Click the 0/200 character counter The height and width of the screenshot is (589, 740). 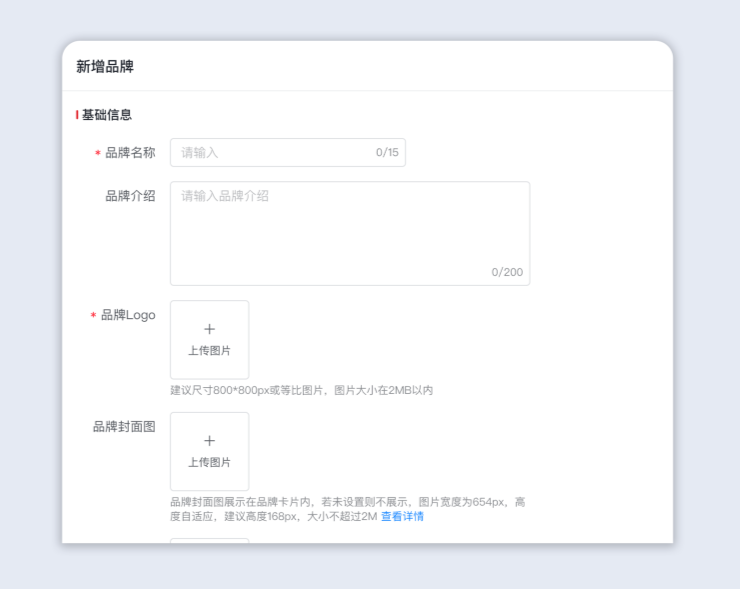tap(507, 272)
